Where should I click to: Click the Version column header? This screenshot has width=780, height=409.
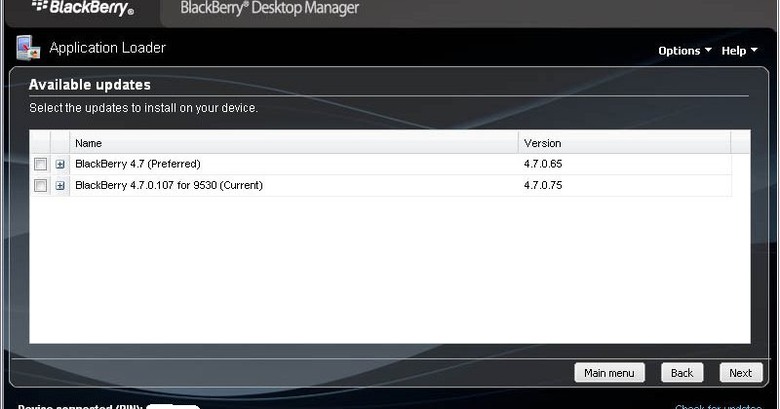(624, 143)
